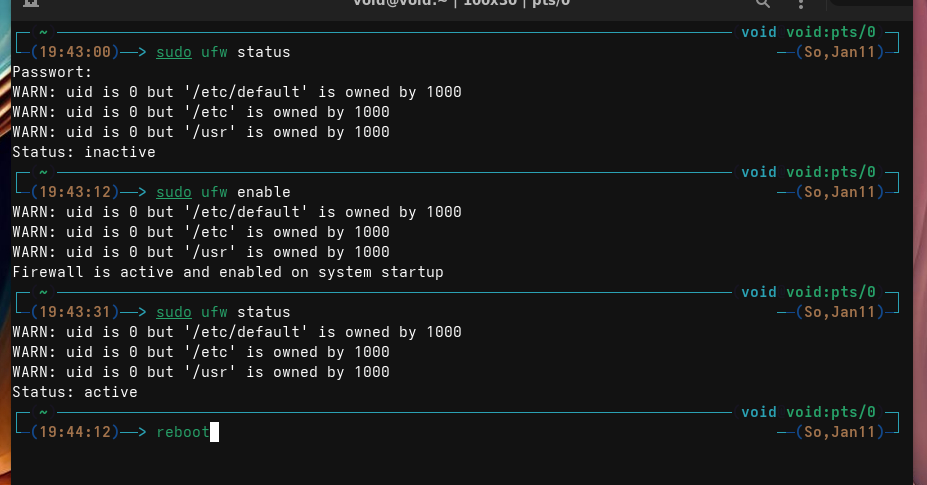Click the Passwort: prompt line
This screenshot has width=927, height=485.
pos(52,72)
